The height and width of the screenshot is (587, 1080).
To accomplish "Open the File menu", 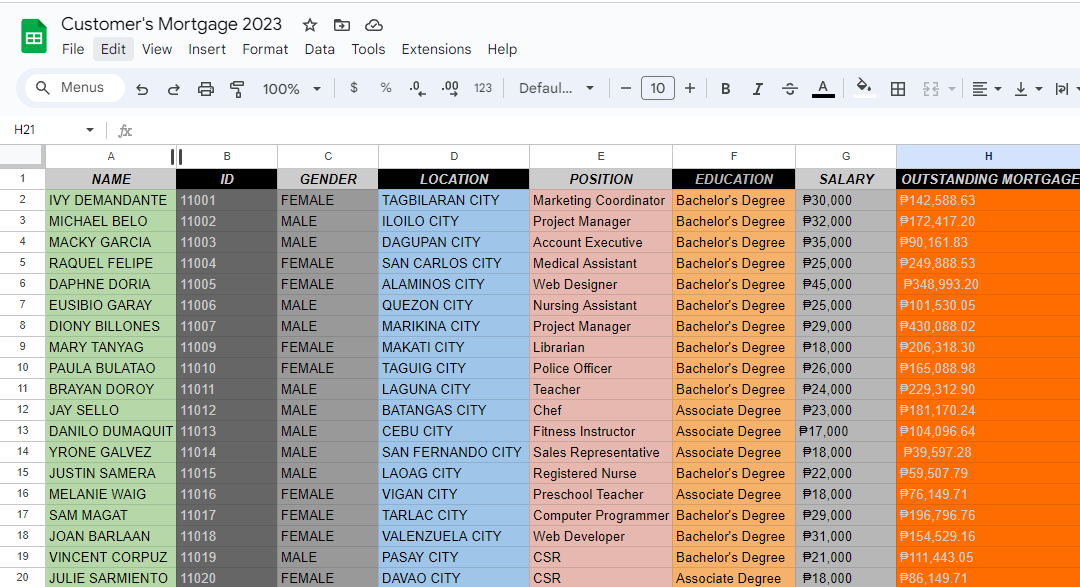I will pos(73,50).
